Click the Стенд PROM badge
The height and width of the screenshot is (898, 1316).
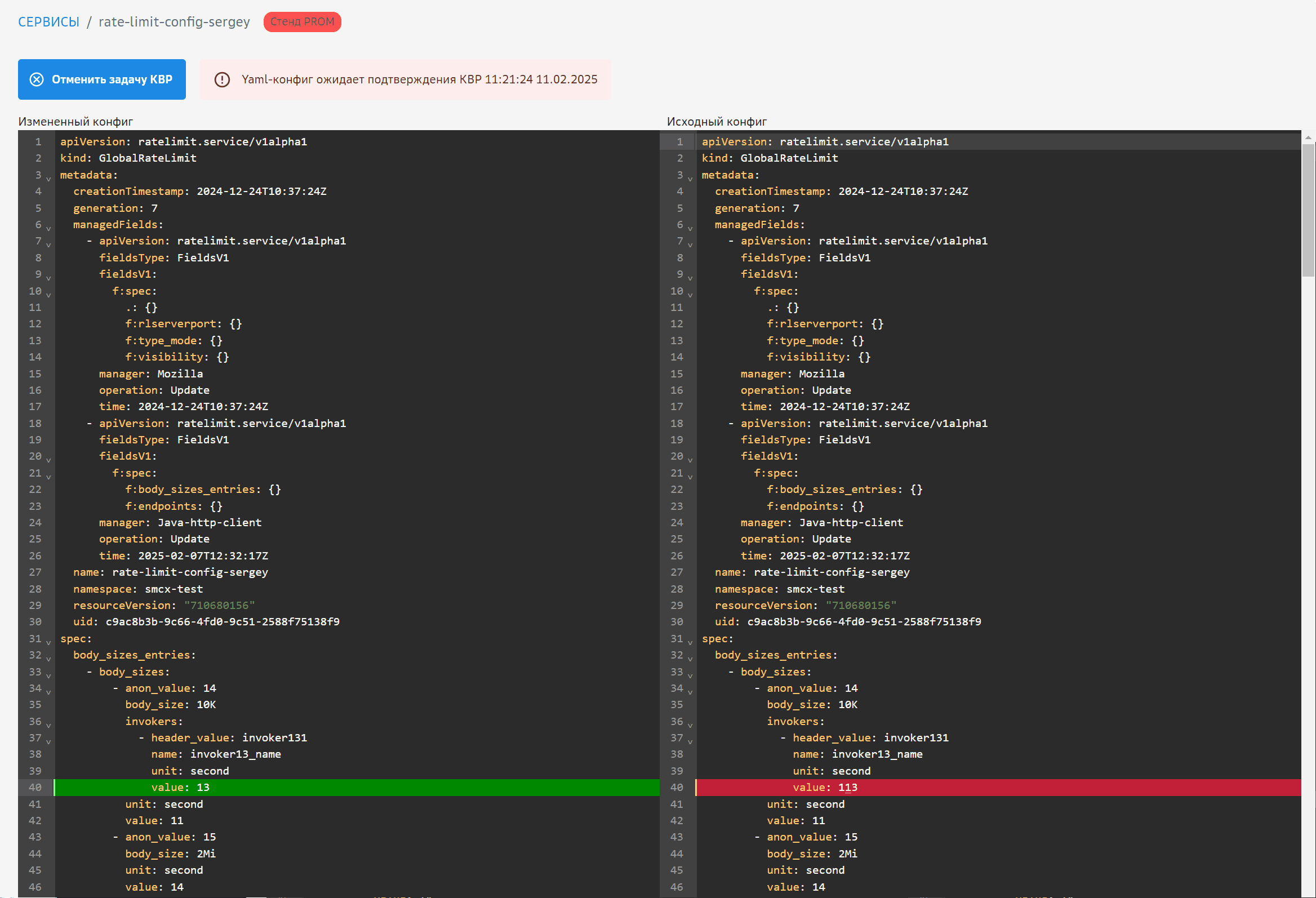[x=302, y=21]
